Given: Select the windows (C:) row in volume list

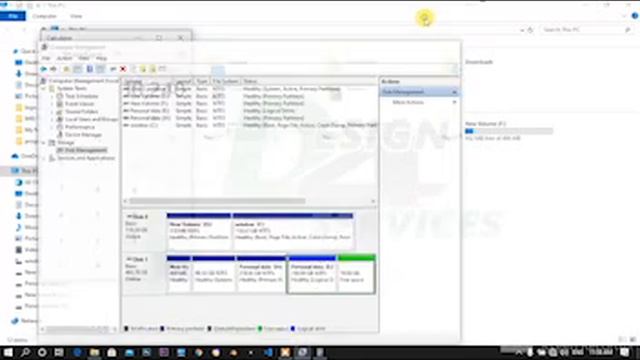Looking at the screenshot, I should pyautogui.click(x=250, y=125).
